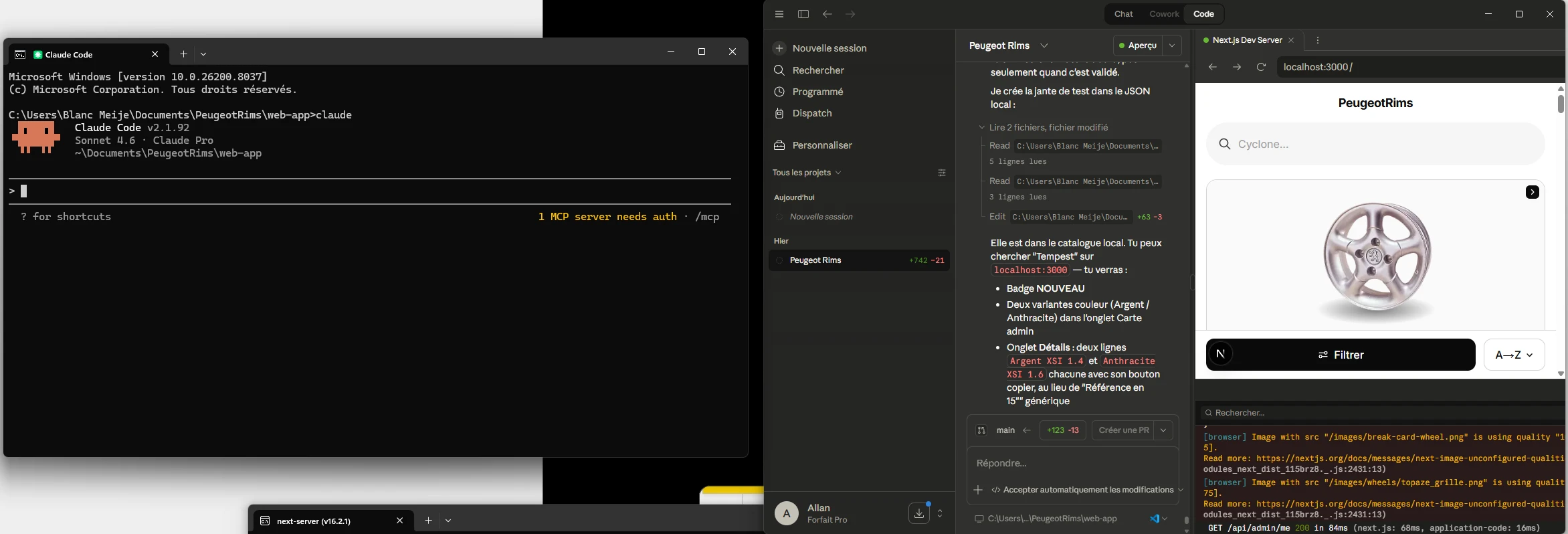This screenshot has height=534, width=1568.
Task: Change the 'Accepter automatiquement les modifications' mode
Action: point(1088,490)
